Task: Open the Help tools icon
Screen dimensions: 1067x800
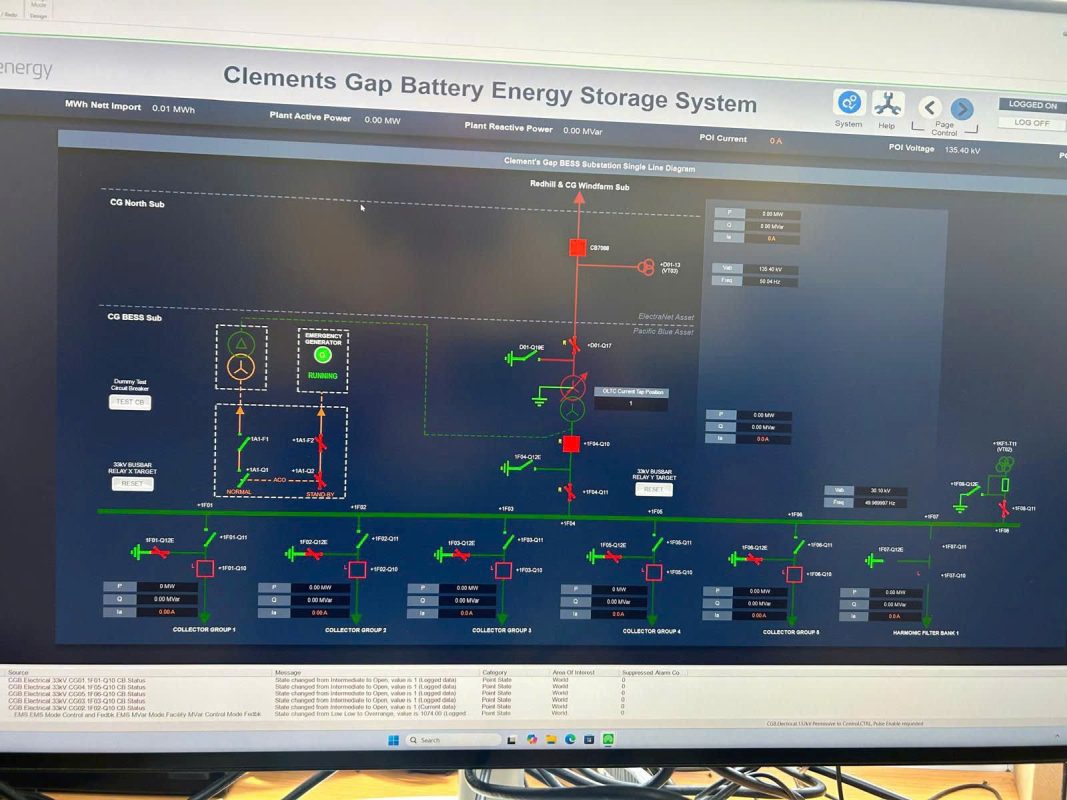Action: [x=888, y=105]
